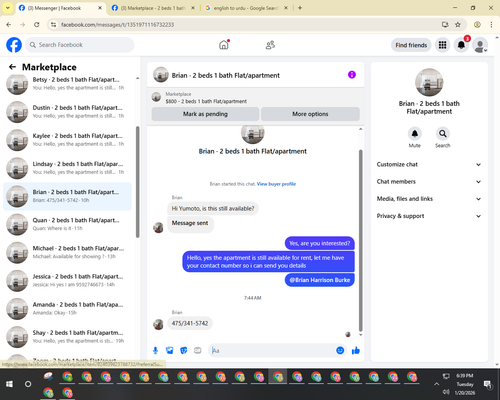Screen dimensions: 500x400
Task: Open the emoji picker
Action: [340, 350]
